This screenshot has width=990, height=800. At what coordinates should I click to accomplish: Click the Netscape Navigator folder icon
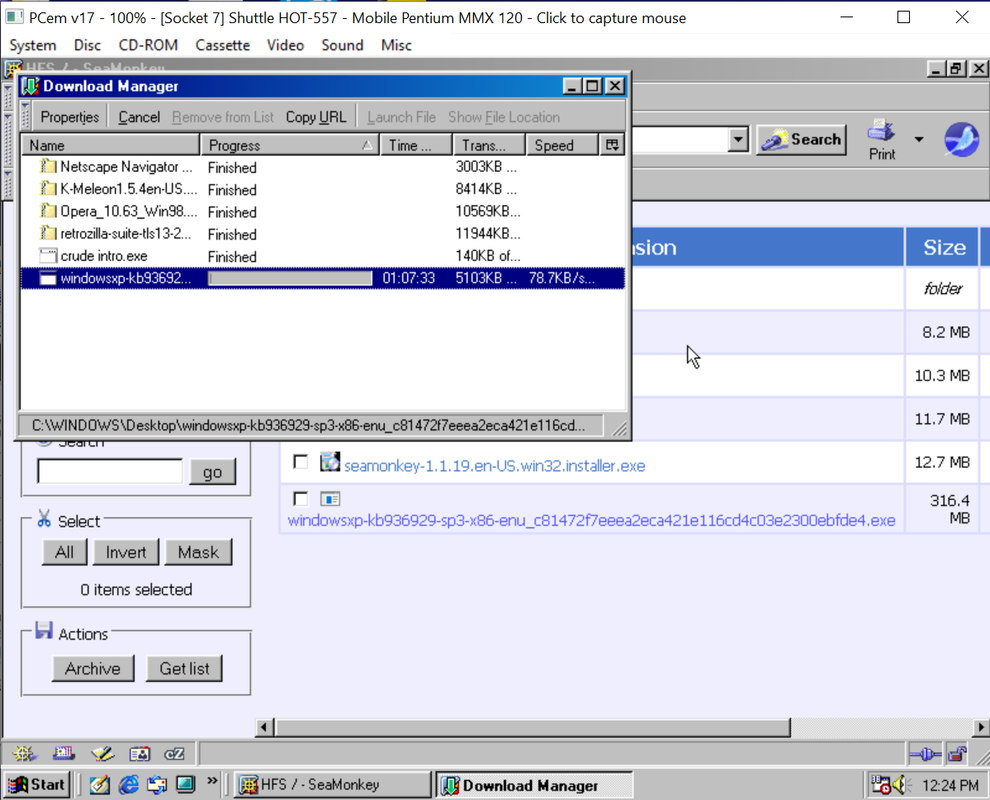point(48,167)
